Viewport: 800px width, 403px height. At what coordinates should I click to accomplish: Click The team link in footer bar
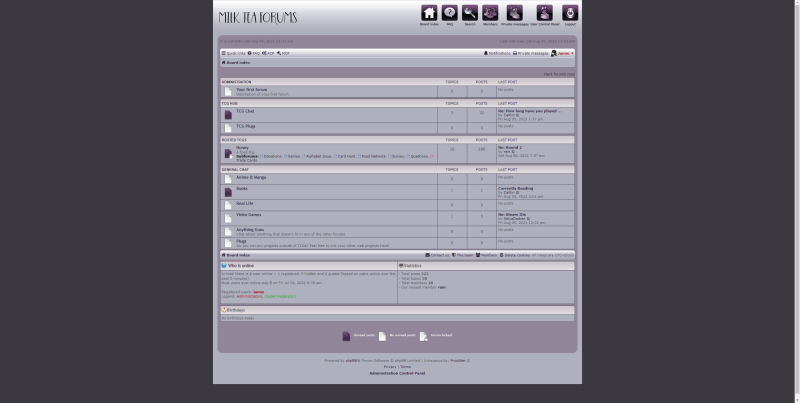click(x=463, y=255)
